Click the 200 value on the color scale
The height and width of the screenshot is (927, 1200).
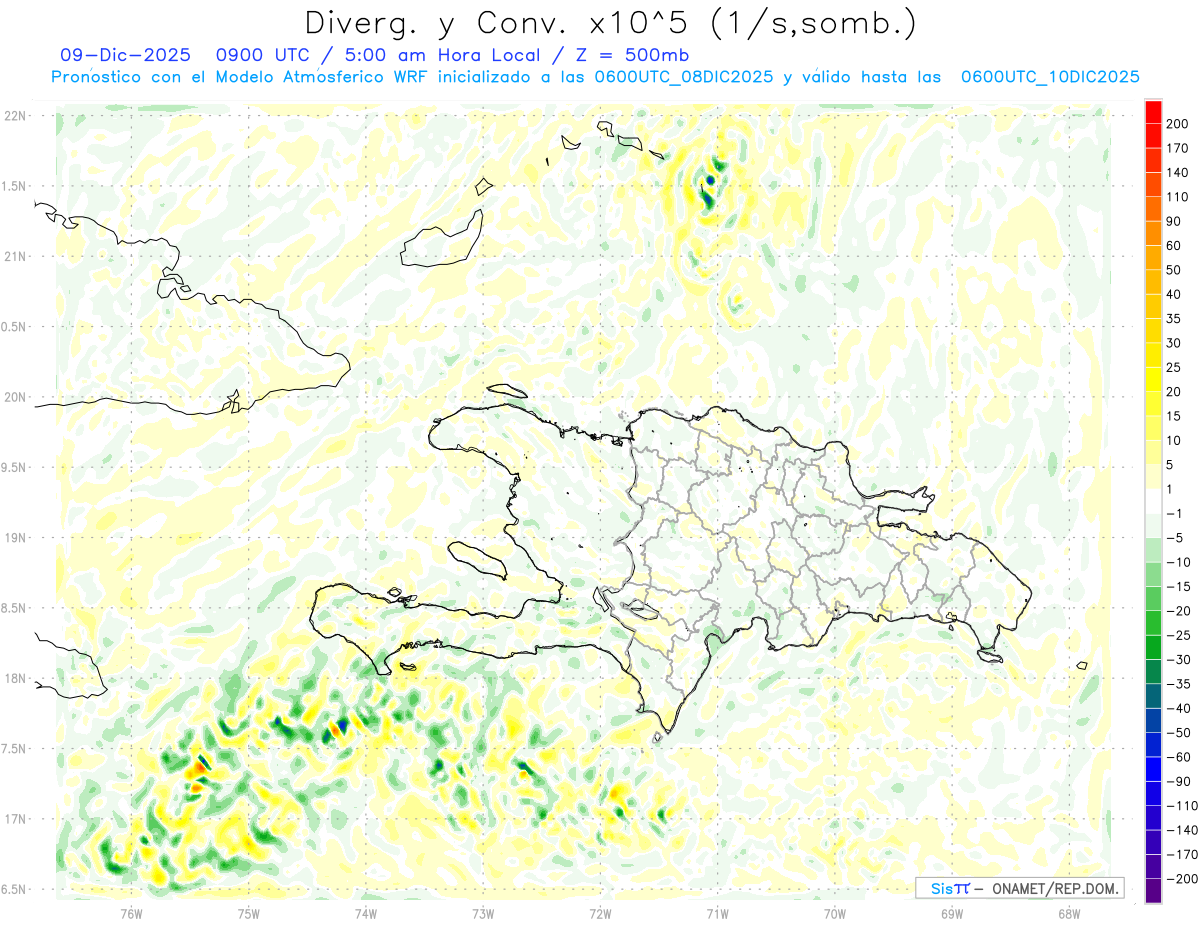point(1178,124)
